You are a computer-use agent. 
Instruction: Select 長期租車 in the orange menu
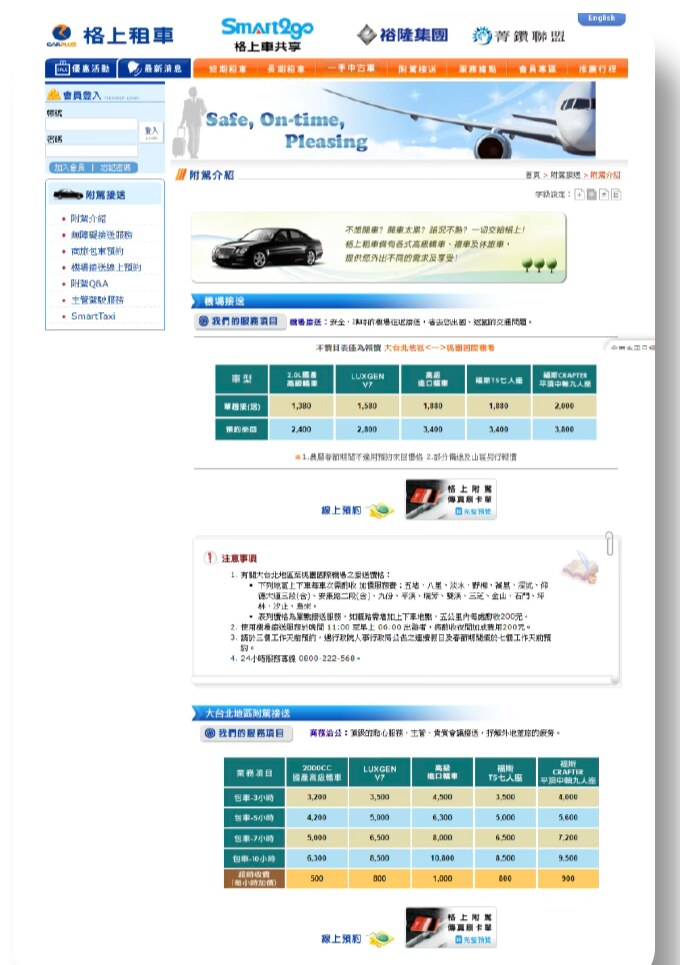286,69
